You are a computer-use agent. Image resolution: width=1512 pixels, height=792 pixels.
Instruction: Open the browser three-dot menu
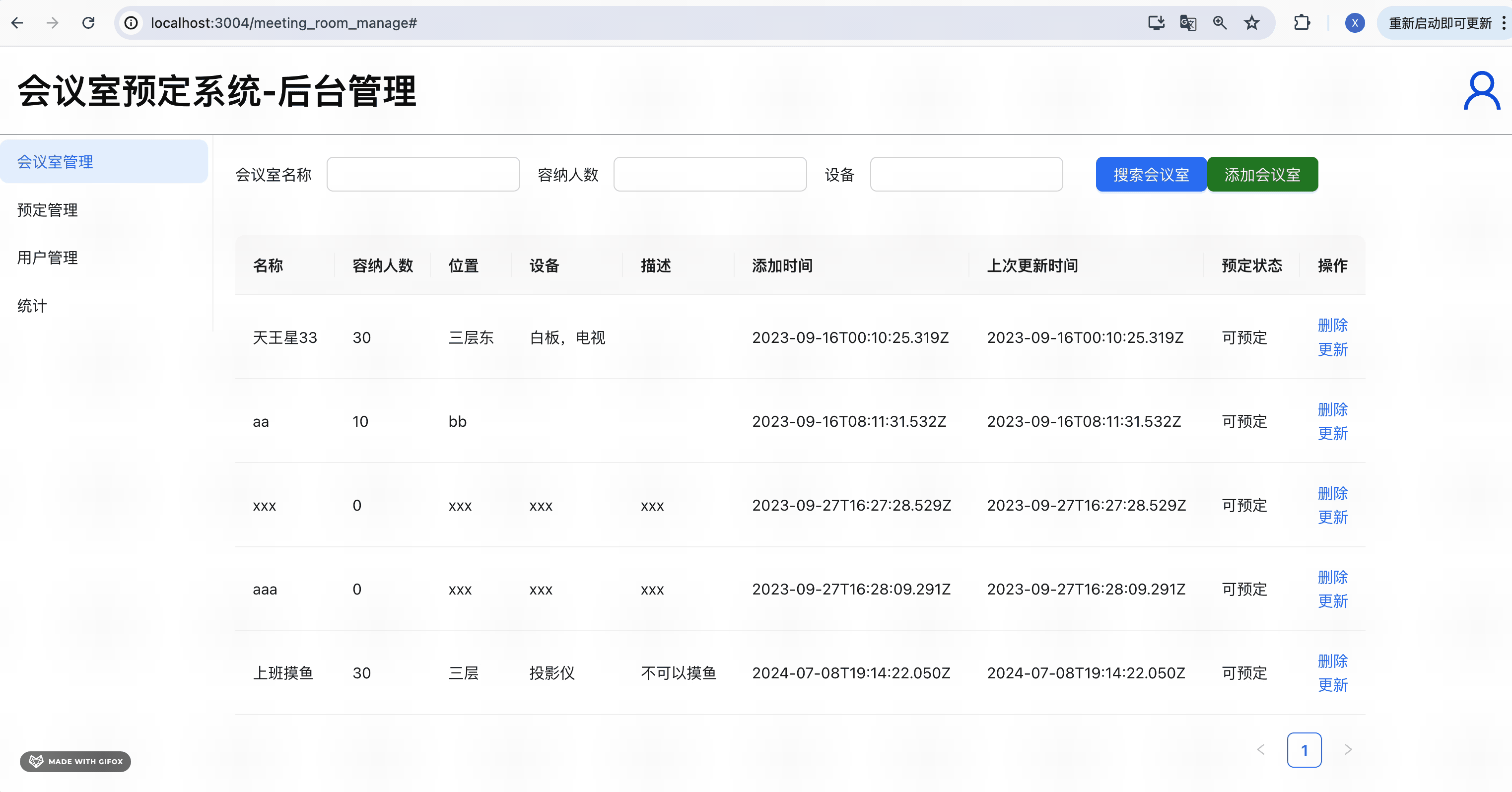click(x=1503, y=23)
